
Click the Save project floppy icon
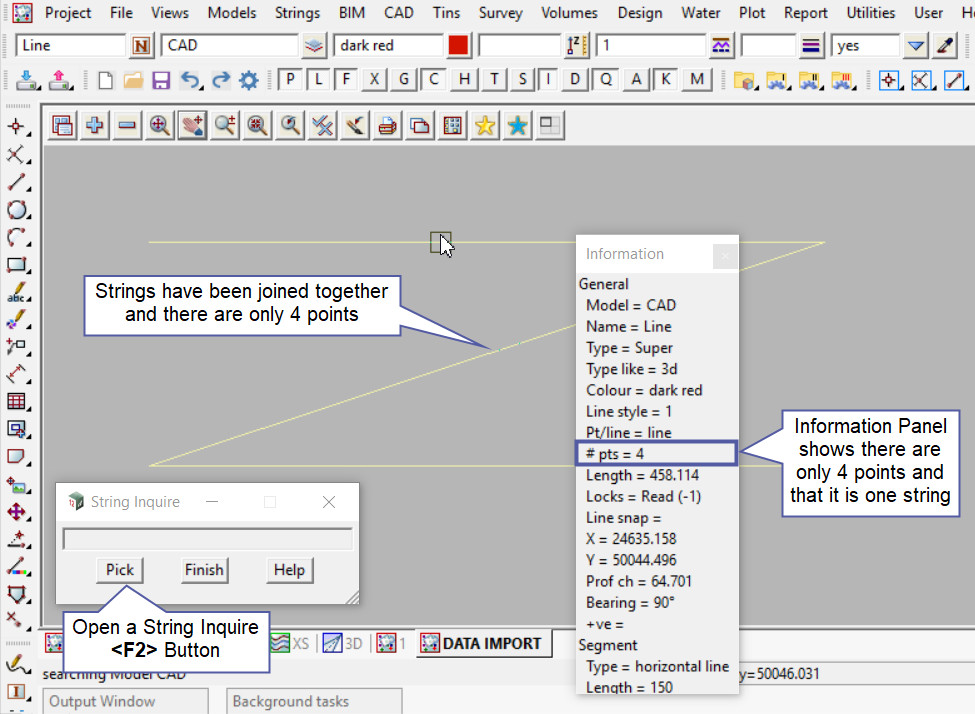click(160, 80)
